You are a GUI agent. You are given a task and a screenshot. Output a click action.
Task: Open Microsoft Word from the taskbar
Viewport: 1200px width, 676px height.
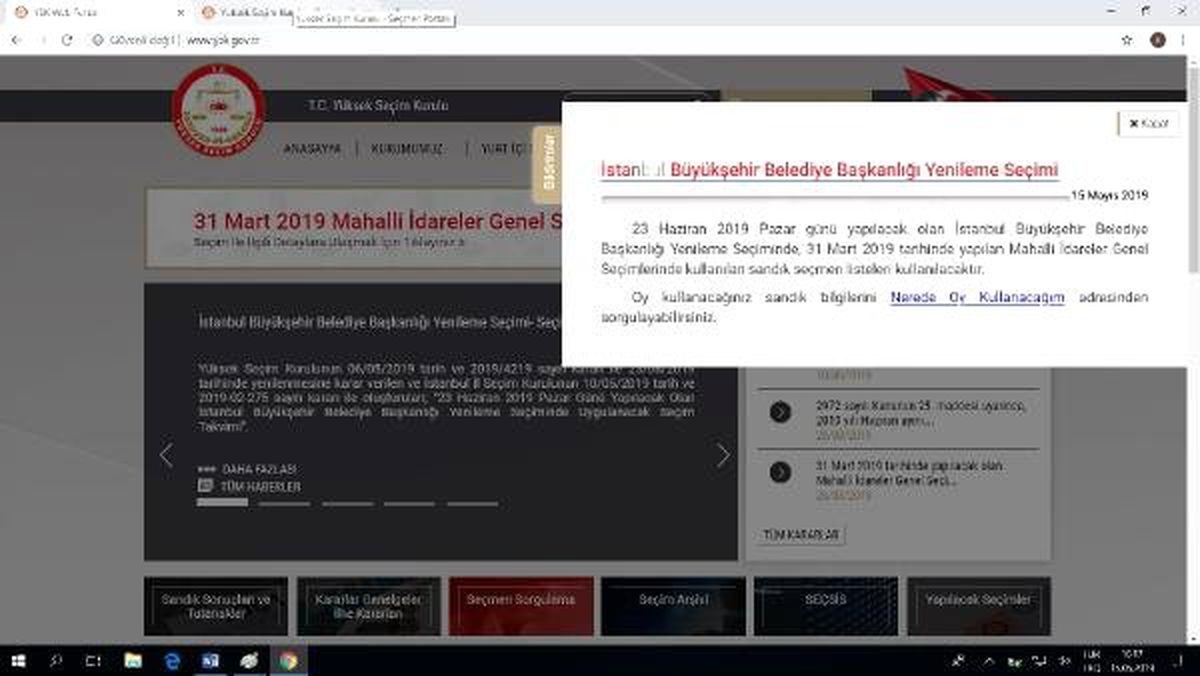click(210, 661)
